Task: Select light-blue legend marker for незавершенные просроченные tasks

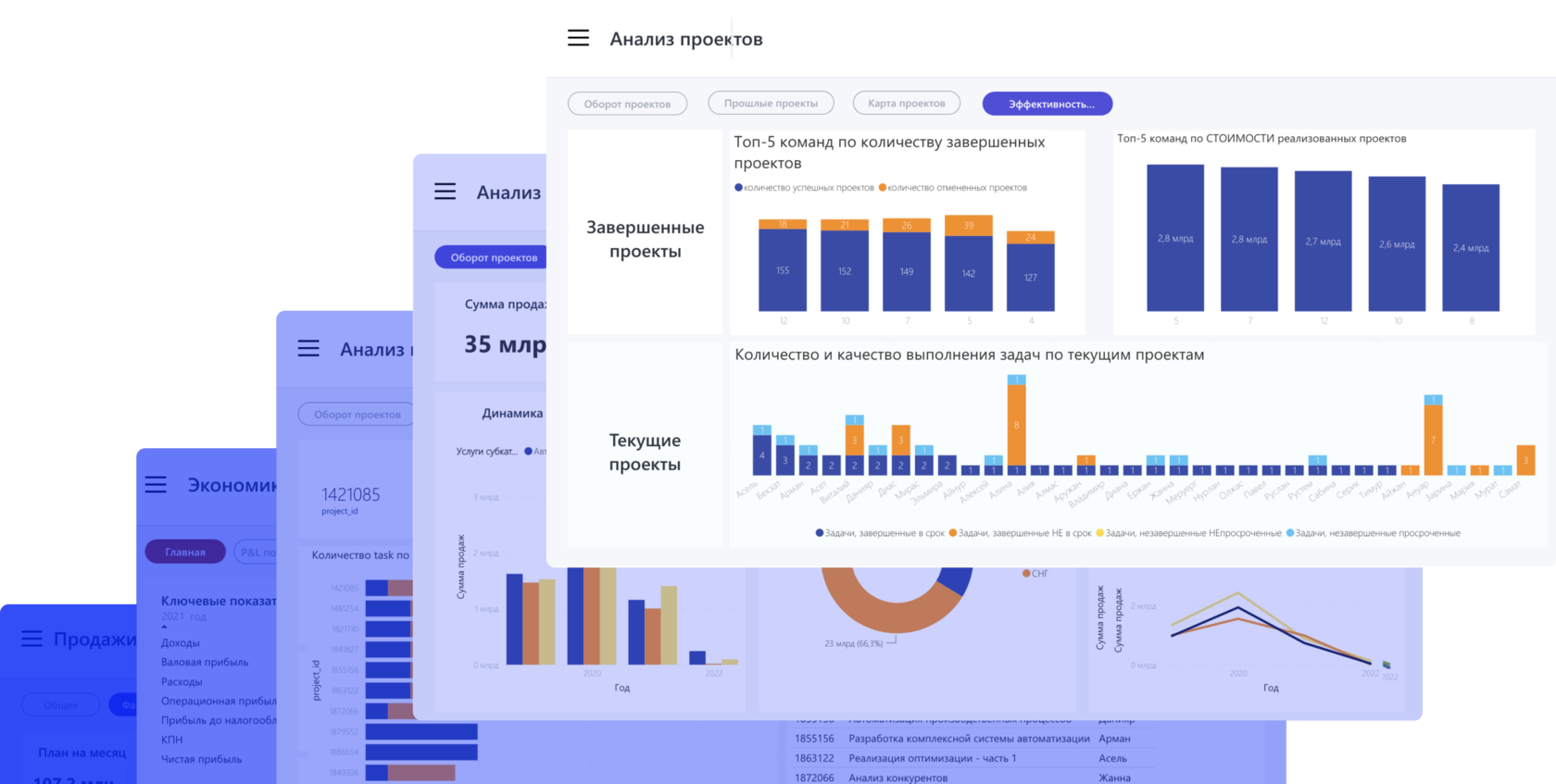Action: tap(1290, 533)
